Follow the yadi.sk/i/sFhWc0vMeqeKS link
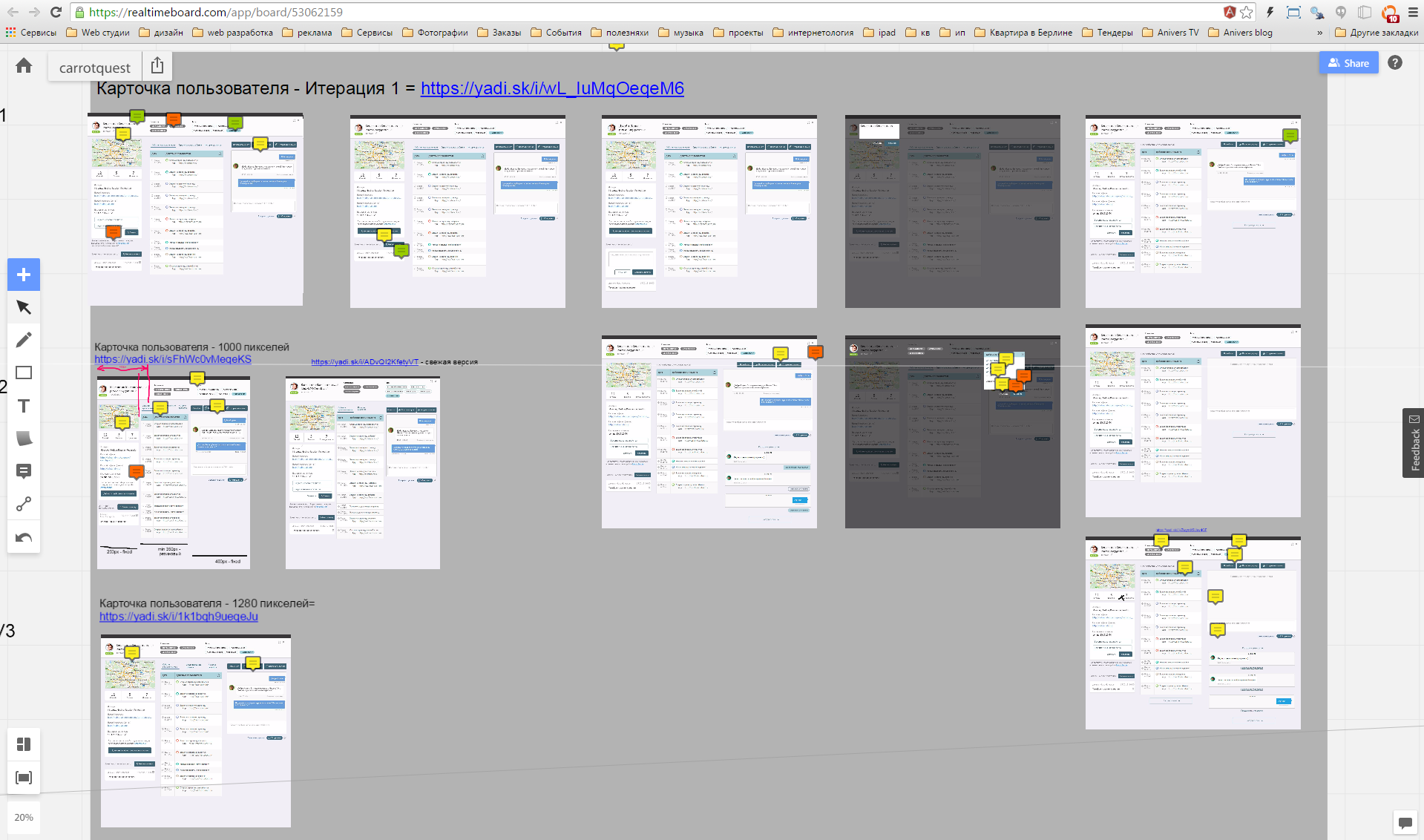 coord(173,359)
